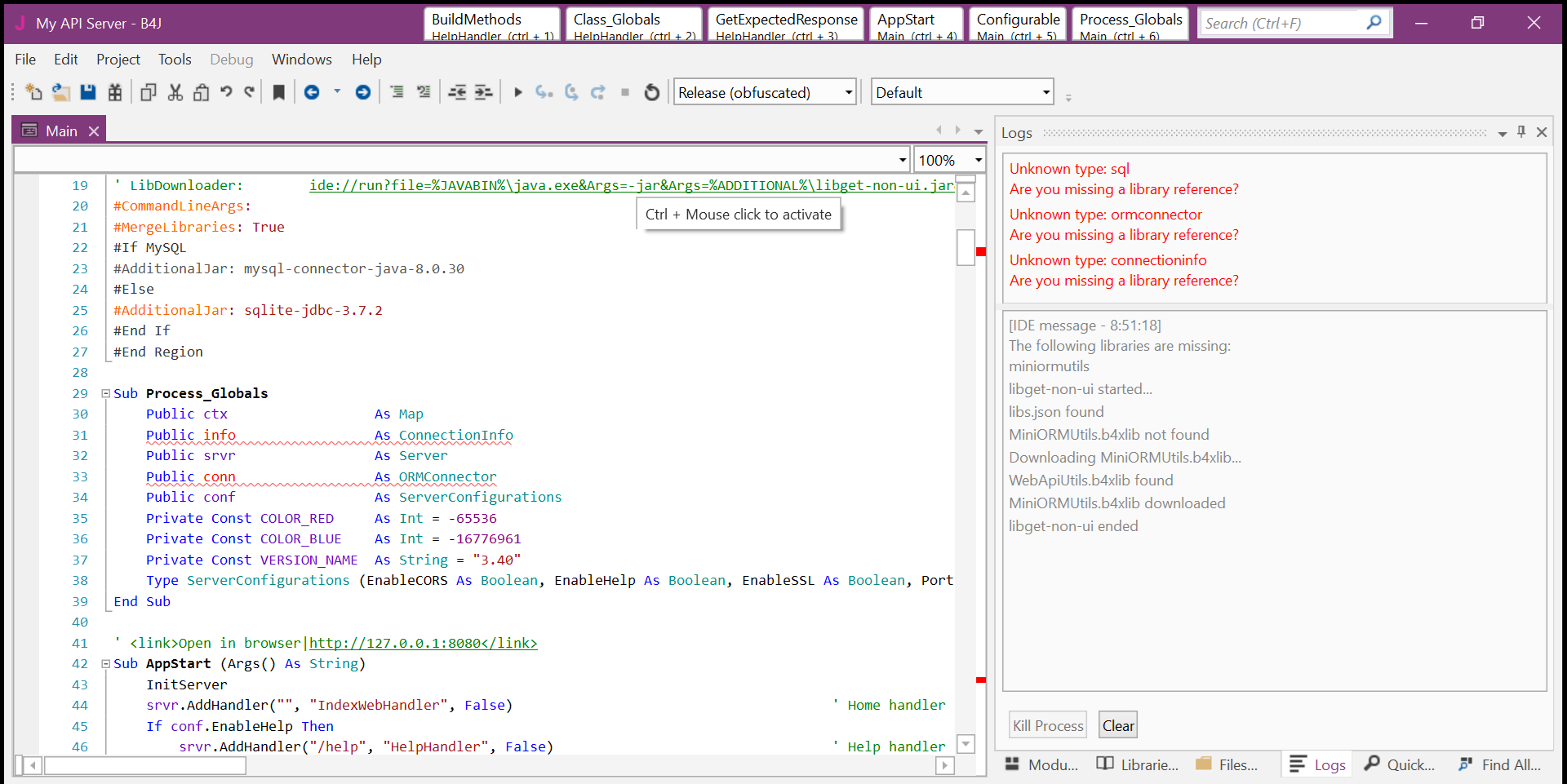Collapse the Sub AppStart code block
Screen dimensions: 1567x784
(106, 664)
